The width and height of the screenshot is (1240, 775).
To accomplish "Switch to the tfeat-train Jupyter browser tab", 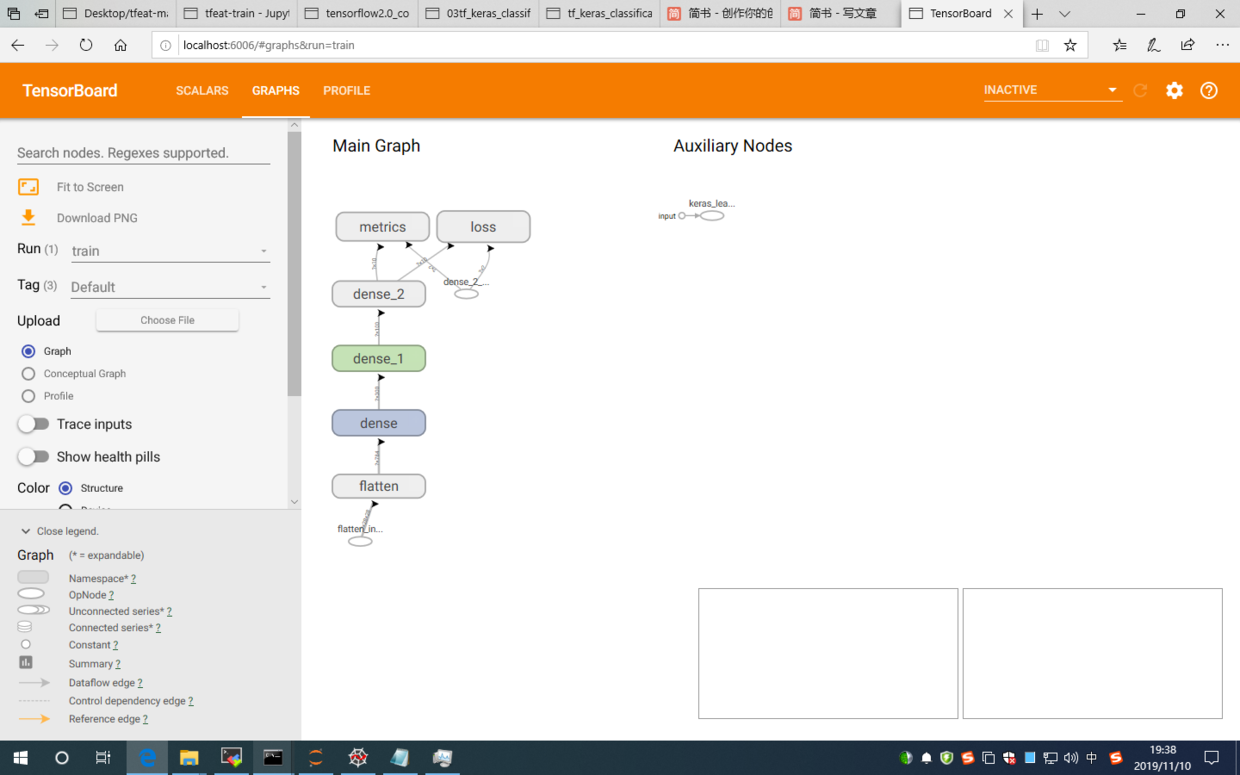I will [x=235, y=14].
